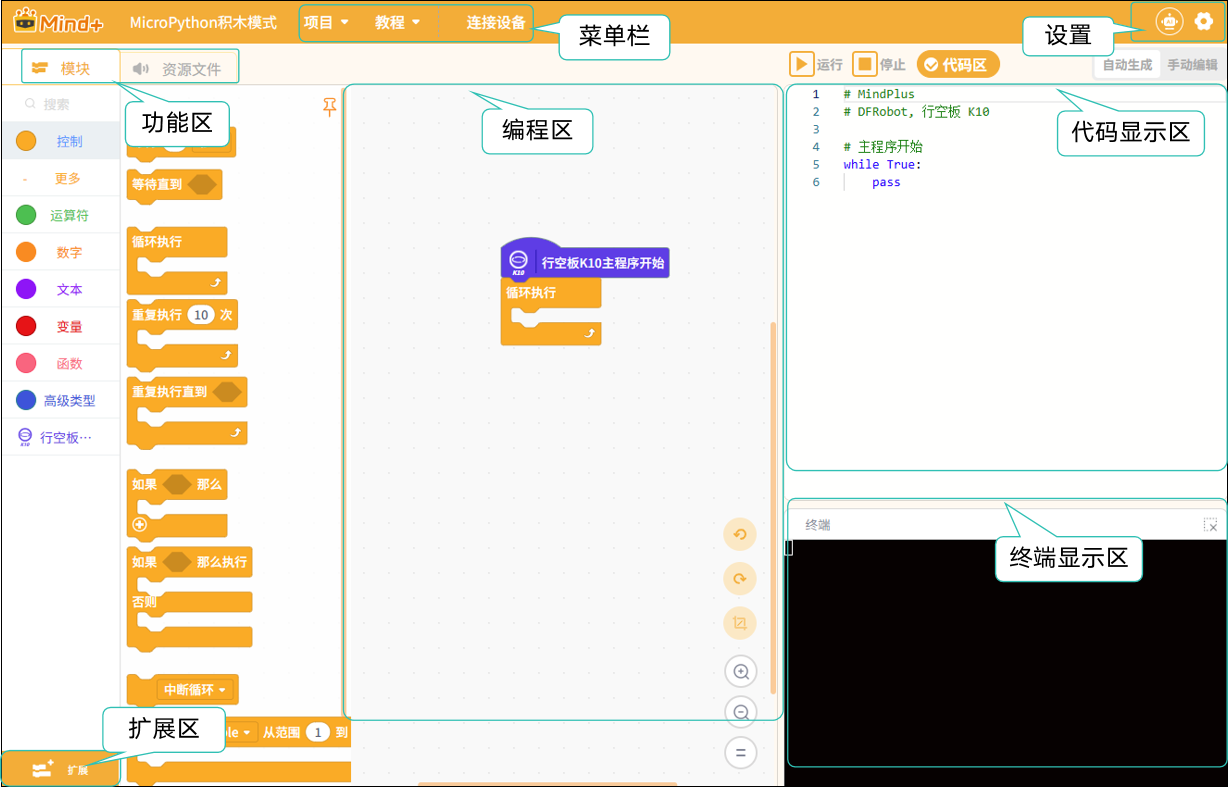Zoom in on the programming workspace

(741, 671)
